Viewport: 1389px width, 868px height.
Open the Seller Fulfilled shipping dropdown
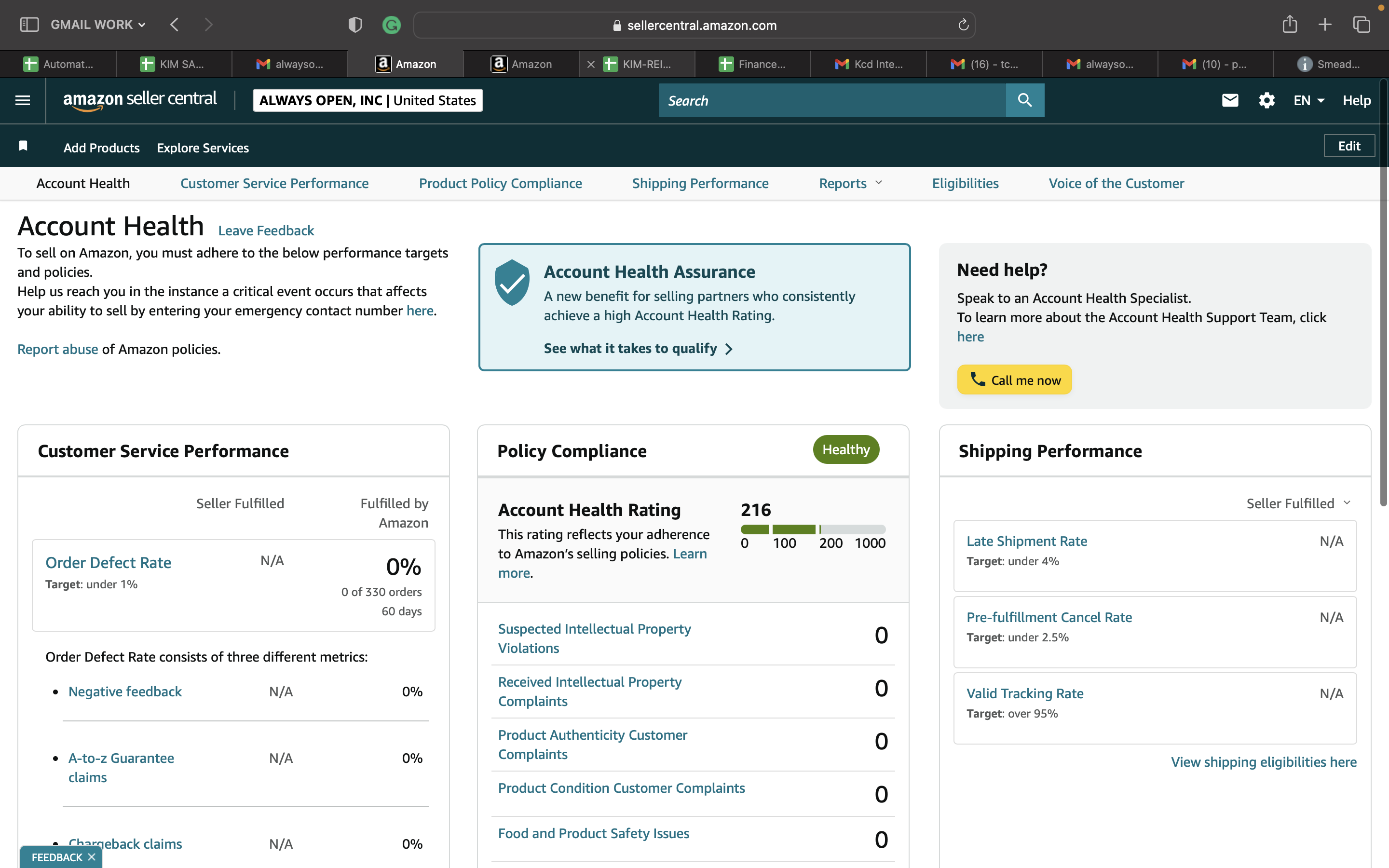[1298, 503]
